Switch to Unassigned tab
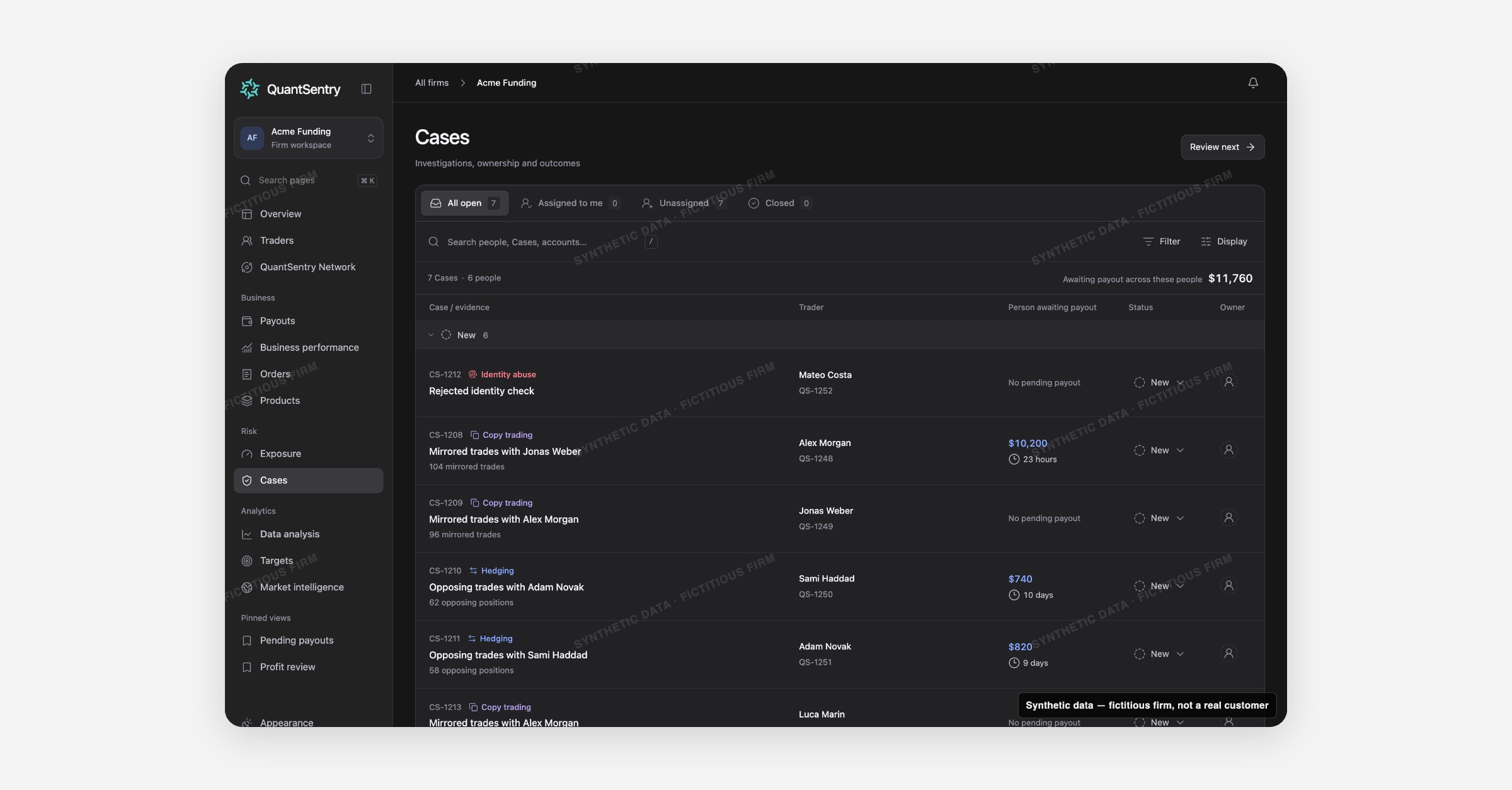This screenshot has width=1512, height=790. [x=684, y=203]
